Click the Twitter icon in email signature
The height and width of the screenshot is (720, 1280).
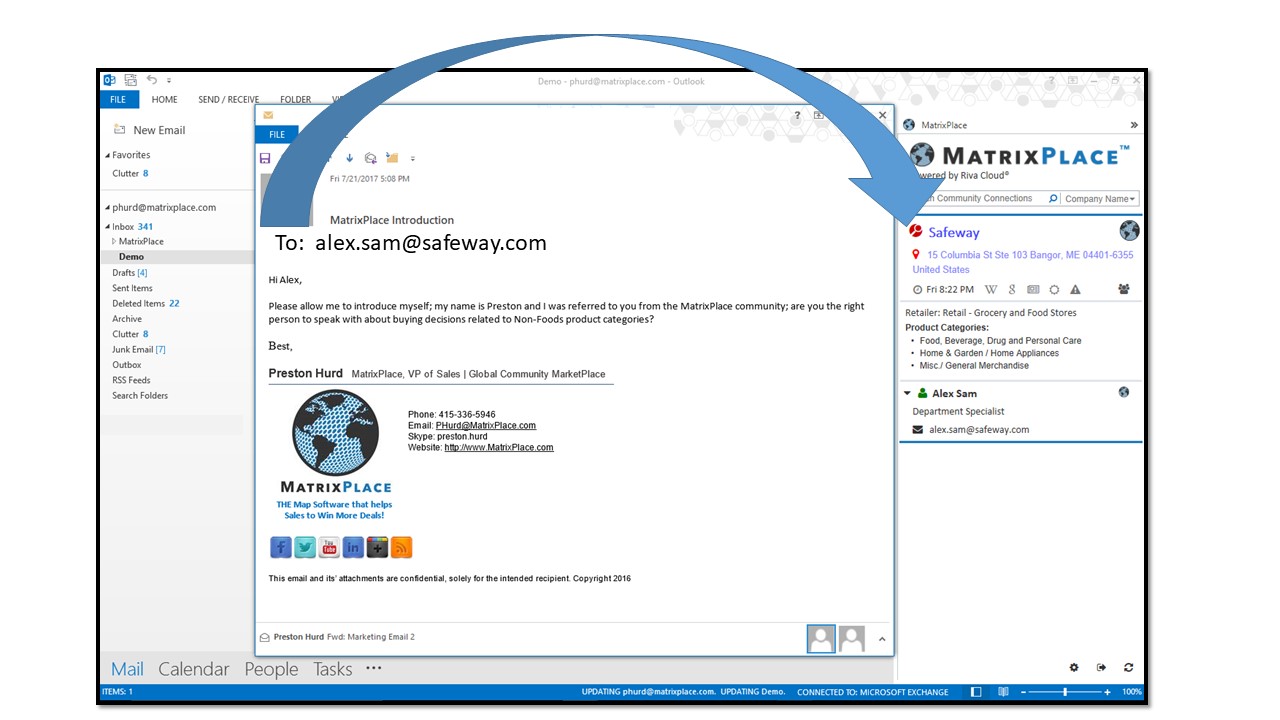tap(305, 547)
